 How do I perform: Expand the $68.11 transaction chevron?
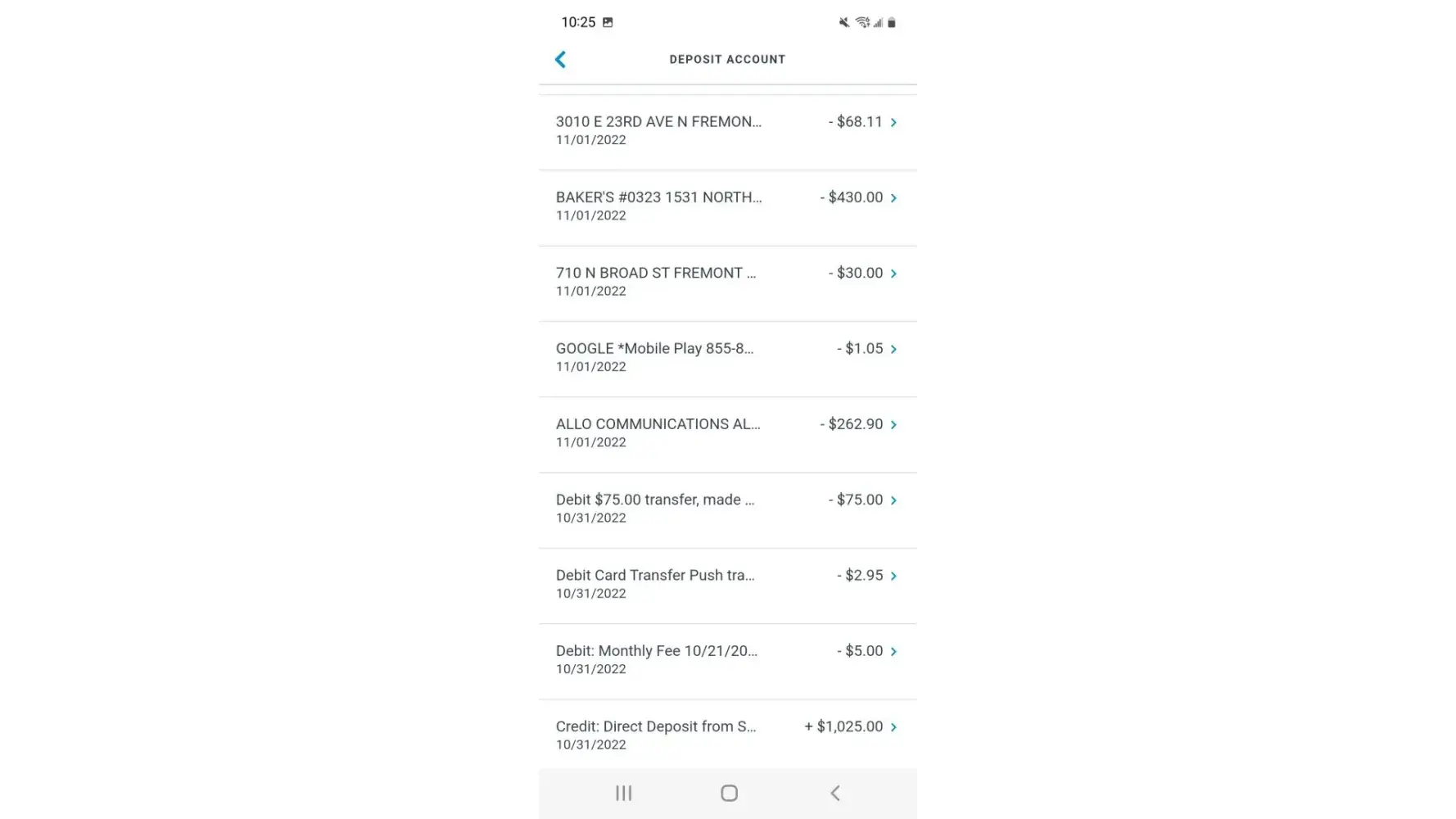[893, 122]
